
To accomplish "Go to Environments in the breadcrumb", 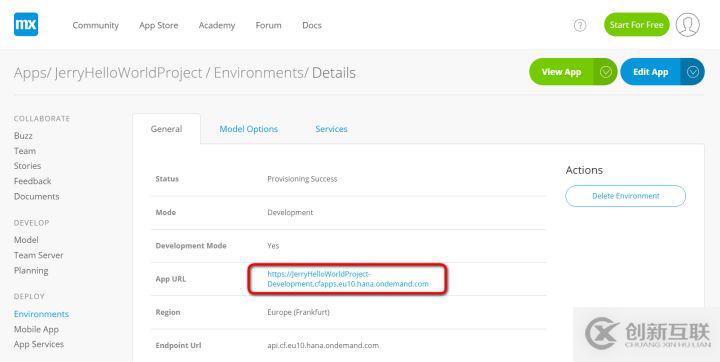I will [258, 73].
